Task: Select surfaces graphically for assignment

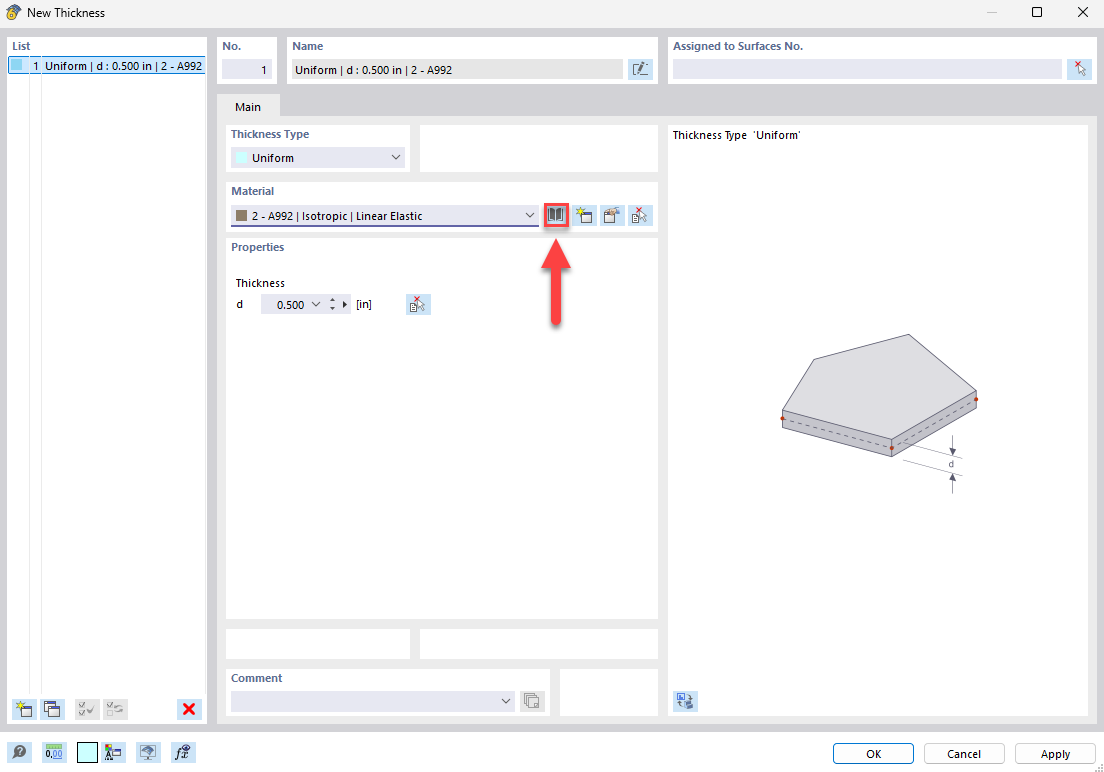Action: point(1078,68)
